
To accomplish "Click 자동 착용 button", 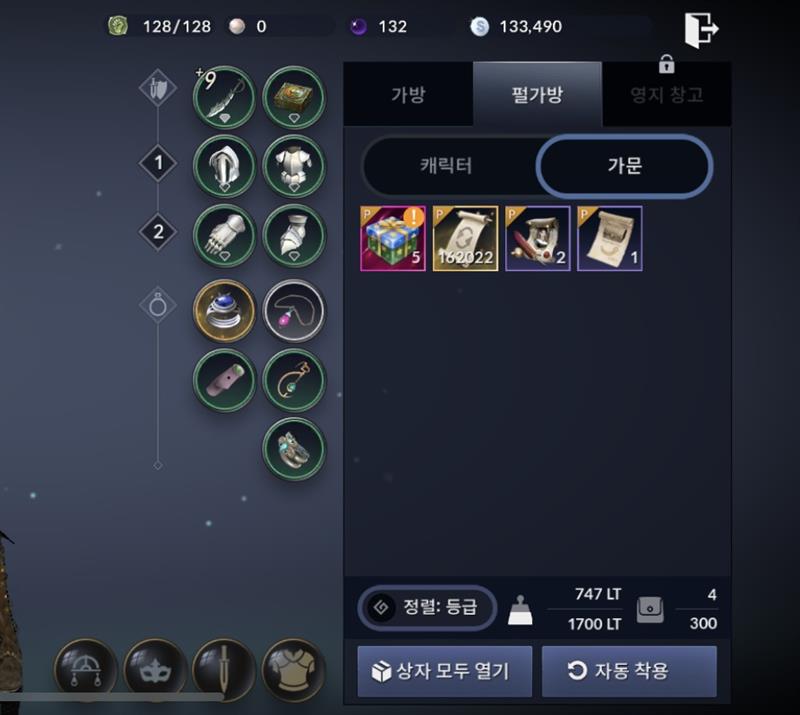I will pyautogui.click(x=629, y=671).
